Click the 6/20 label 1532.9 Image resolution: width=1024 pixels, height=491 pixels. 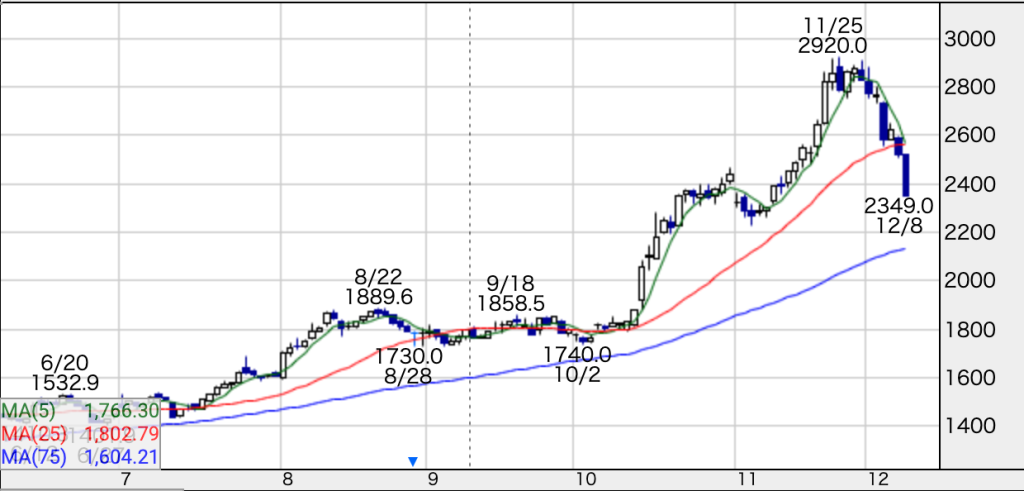[65, 381]
